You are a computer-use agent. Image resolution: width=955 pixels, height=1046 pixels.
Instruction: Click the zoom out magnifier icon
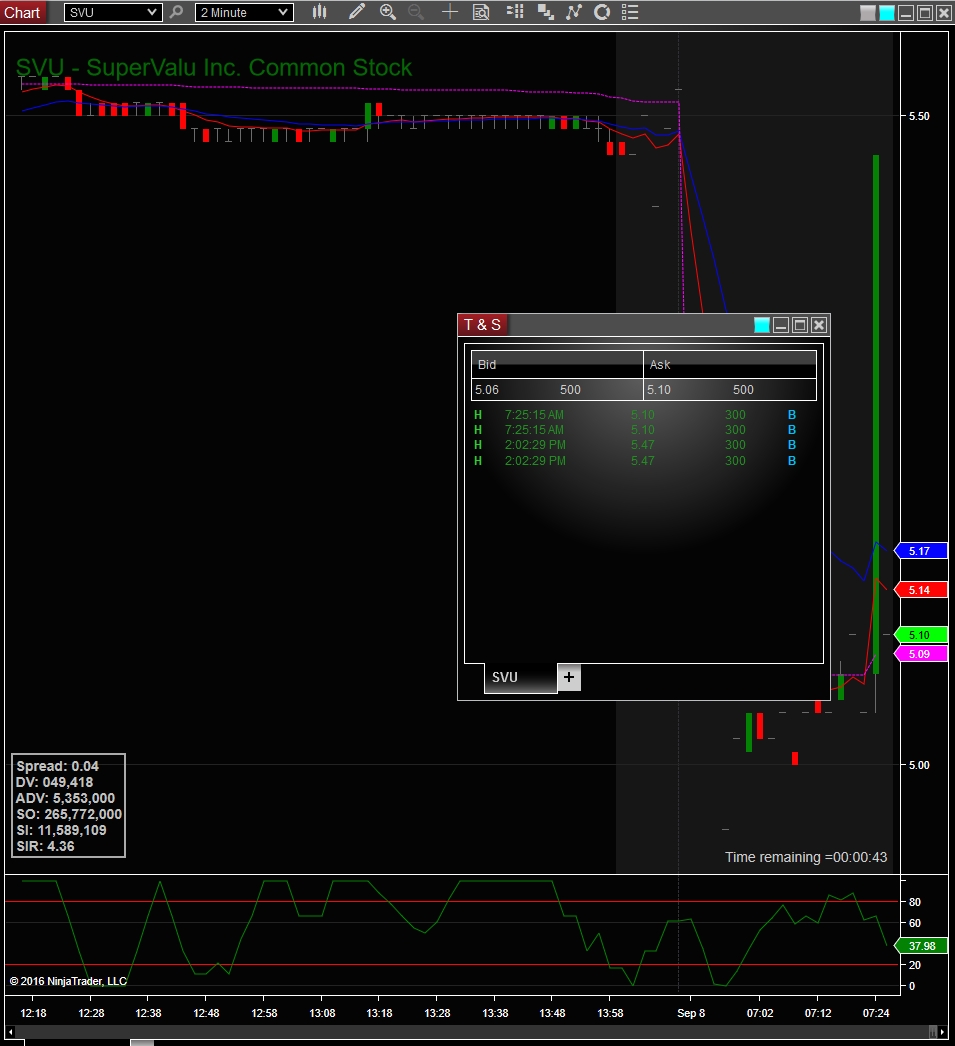416,12
